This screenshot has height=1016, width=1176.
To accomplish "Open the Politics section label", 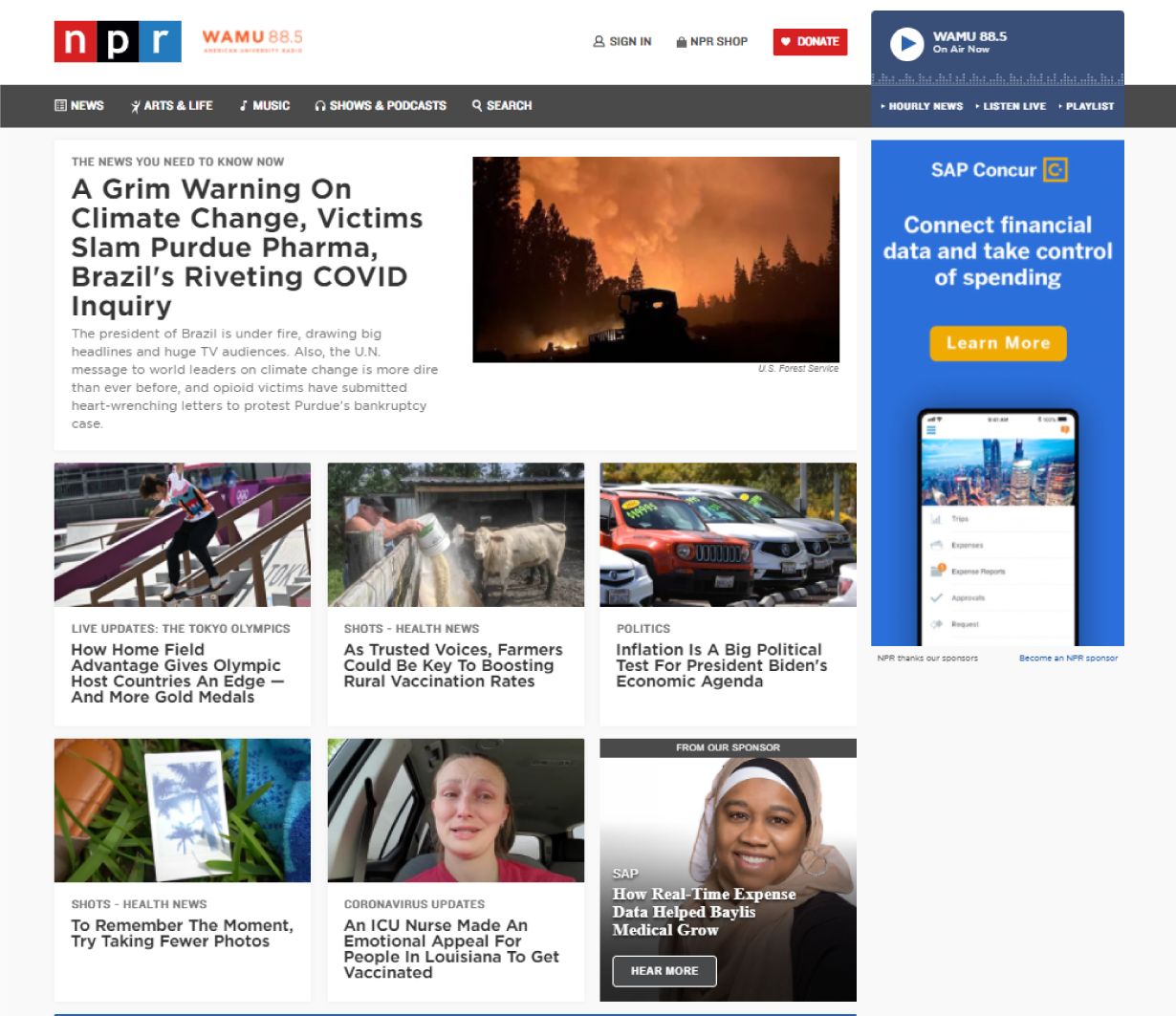I will click(x=643, y=629).
